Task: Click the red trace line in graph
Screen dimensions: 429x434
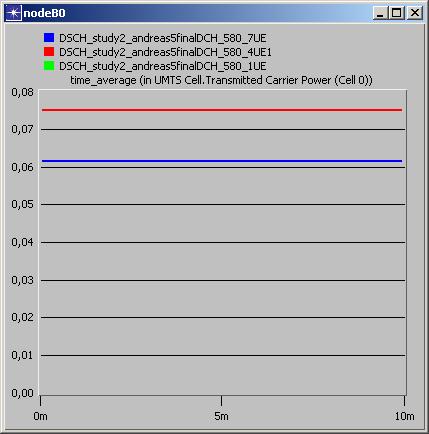Action: (222, 110)
